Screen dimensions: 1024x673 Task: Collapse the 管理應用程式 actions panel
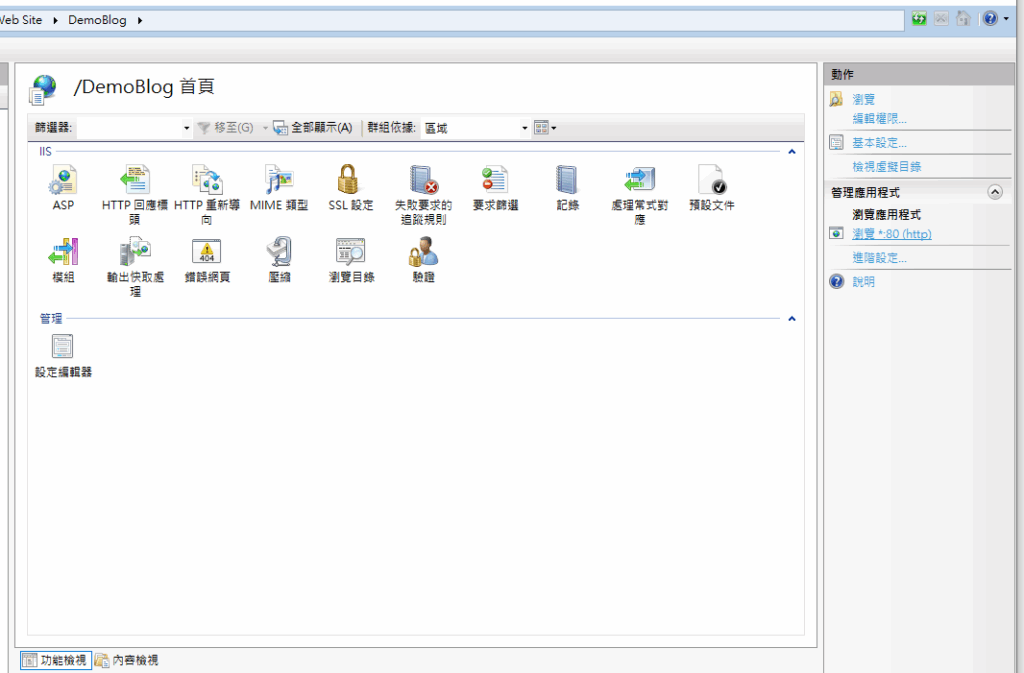click(x=994, y=192)
